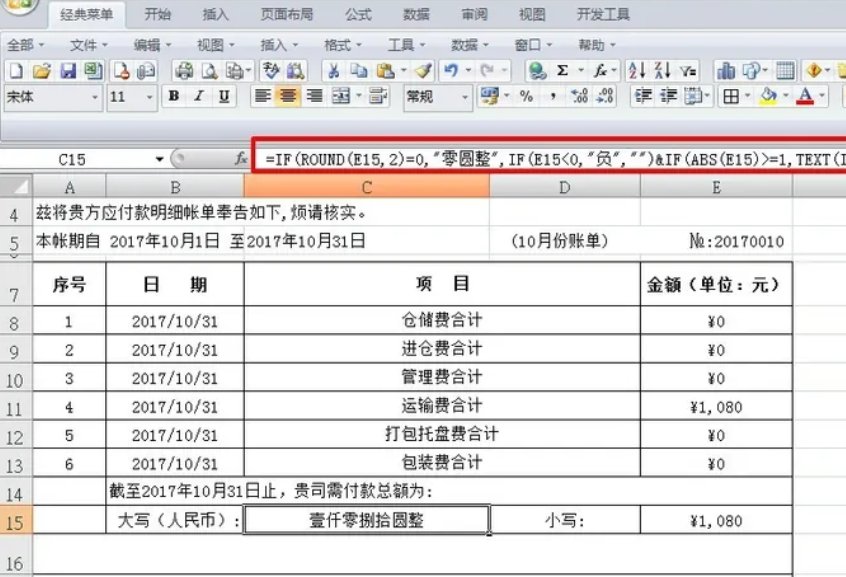Undo the last action

451,71
